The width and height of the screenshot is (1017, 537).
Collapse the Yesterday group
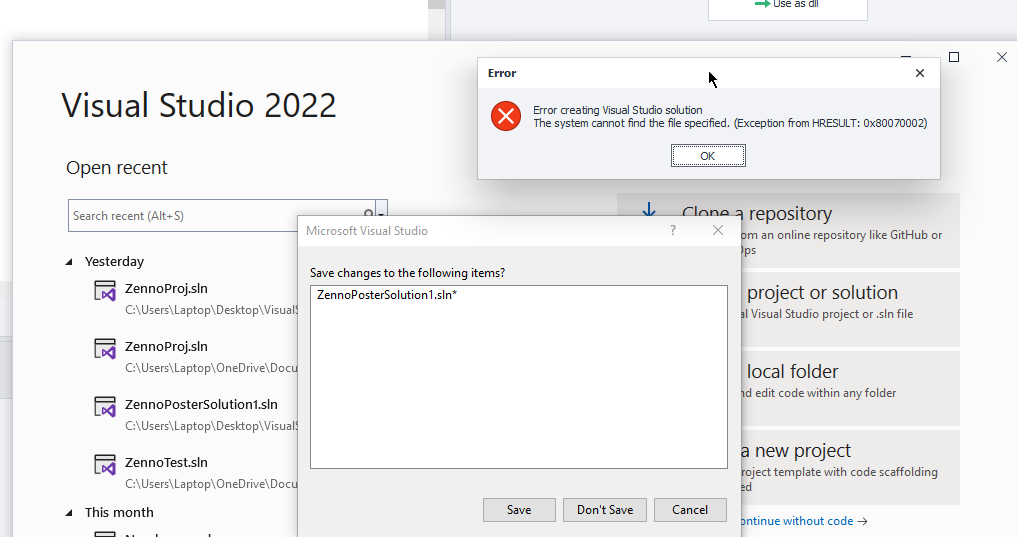69,262
